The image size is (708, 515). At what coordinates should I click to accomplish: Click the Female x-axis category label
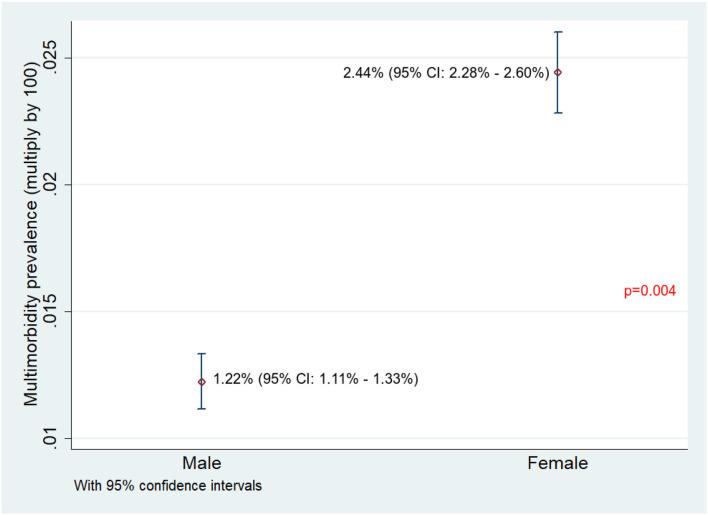tap(558, 463)
